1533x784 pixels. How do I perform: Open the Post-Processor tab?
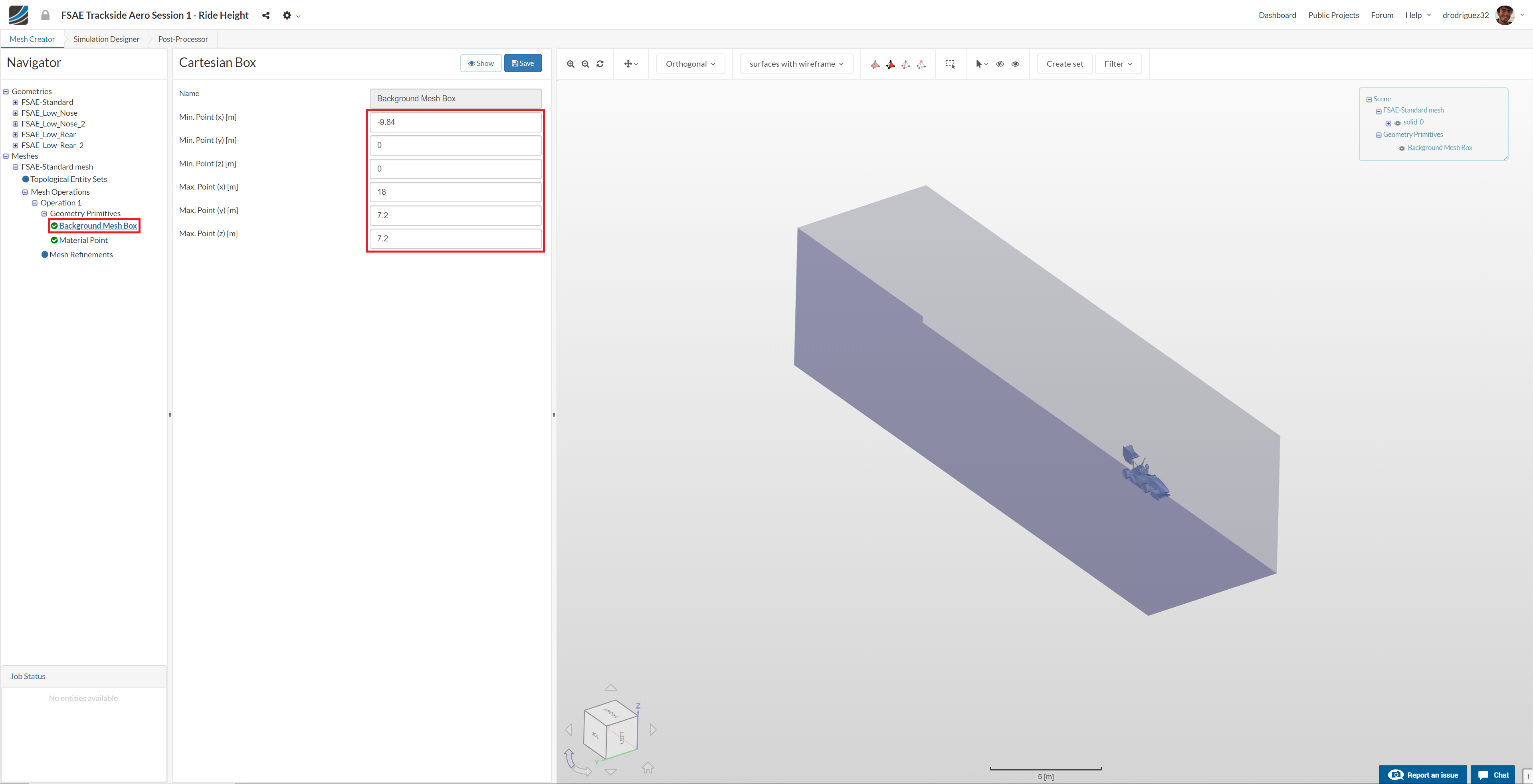pyautogui.click(x=183, y=39)
